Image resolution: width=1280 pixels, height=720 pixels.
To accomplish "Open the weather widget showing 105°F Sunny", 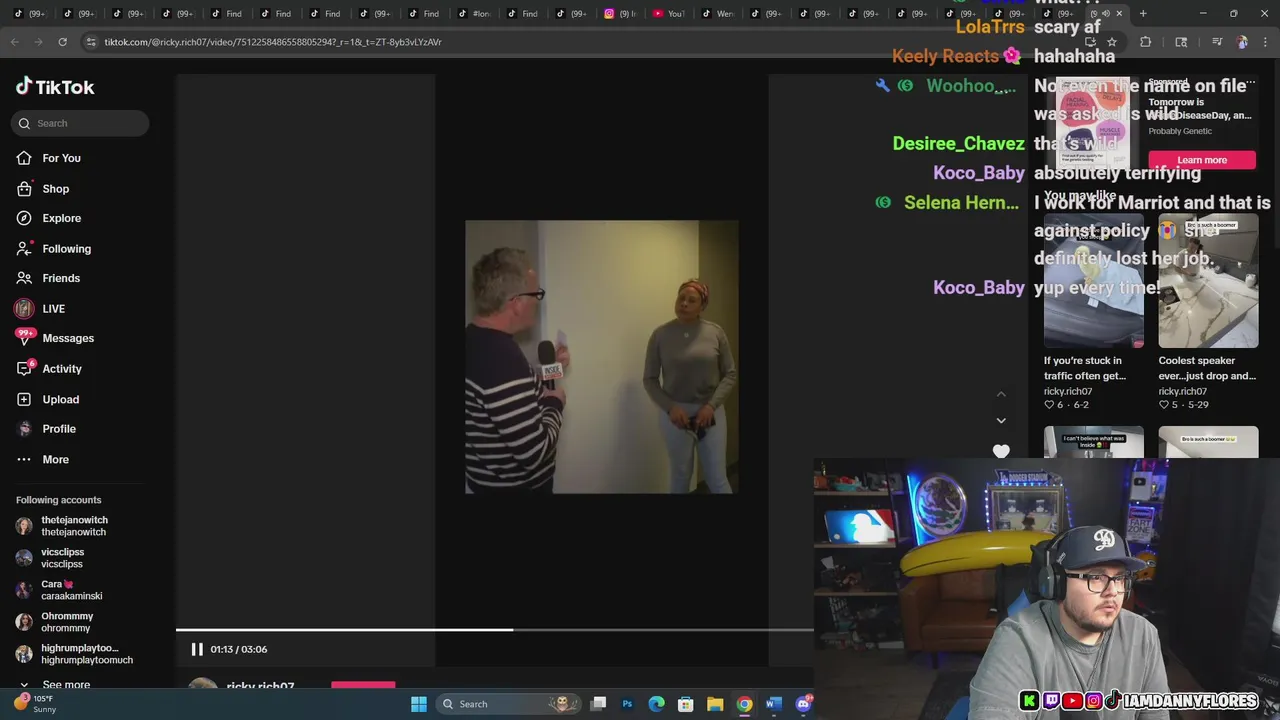I will click(35, 703).
